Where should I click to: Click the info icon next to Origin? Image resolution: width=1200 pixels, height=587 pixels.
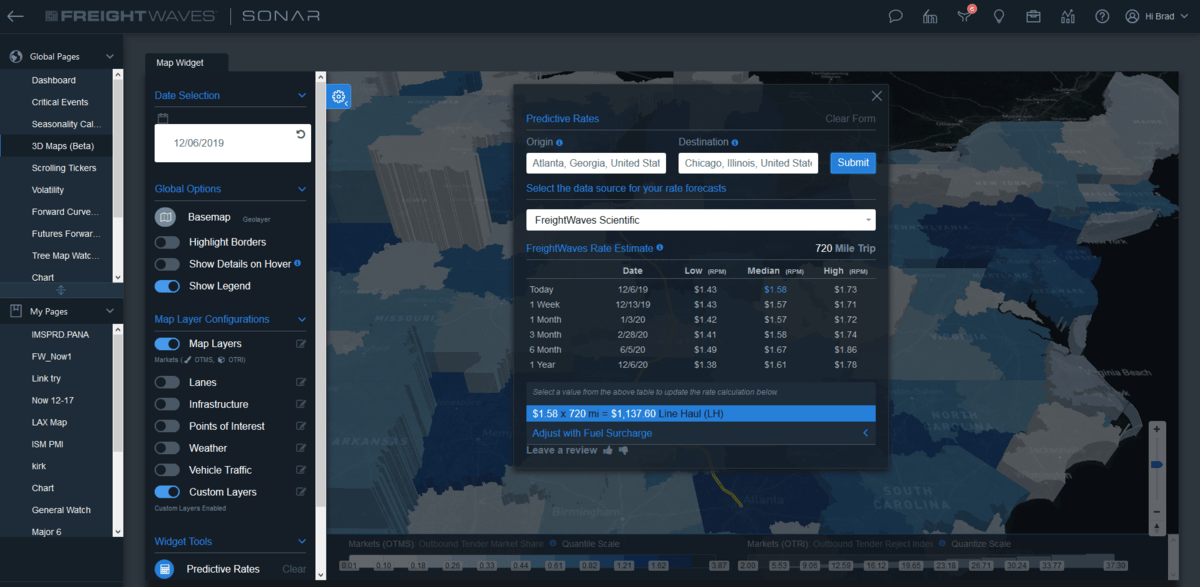(559, 143)
